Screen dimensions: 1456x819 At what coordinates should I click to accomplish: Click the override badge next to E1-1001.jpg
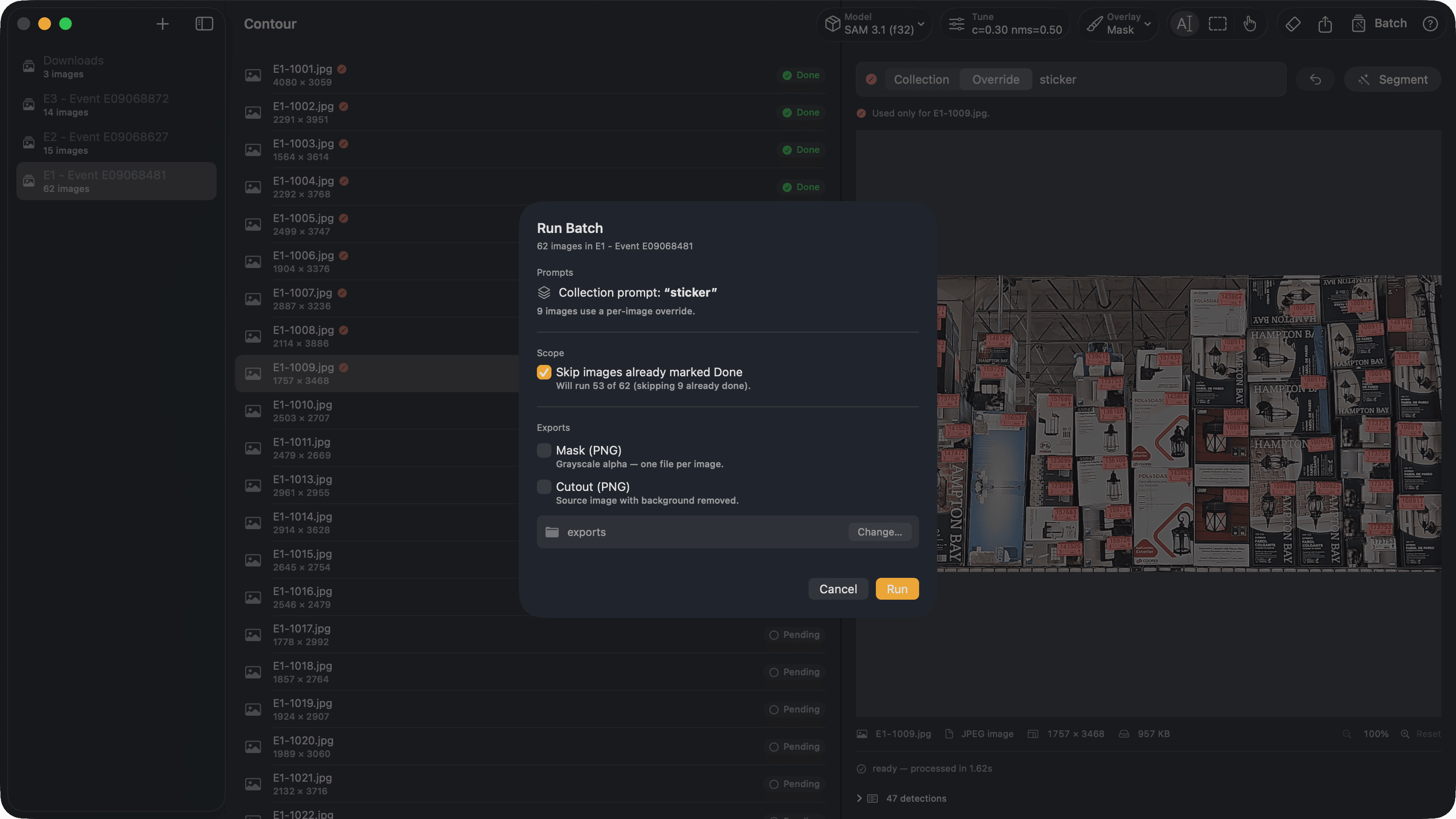coord(342,69)
